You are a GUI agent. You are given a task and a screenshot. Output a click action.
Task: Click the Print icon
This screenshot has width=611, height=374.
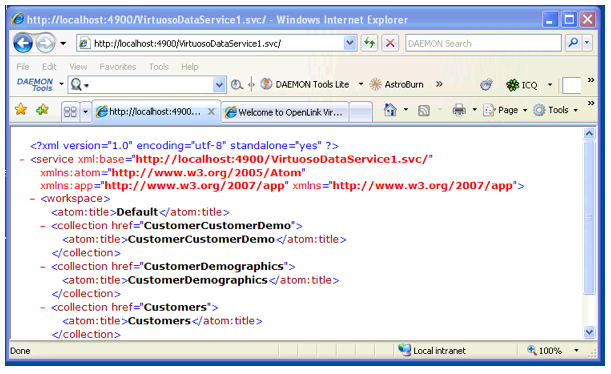point(459,110)
